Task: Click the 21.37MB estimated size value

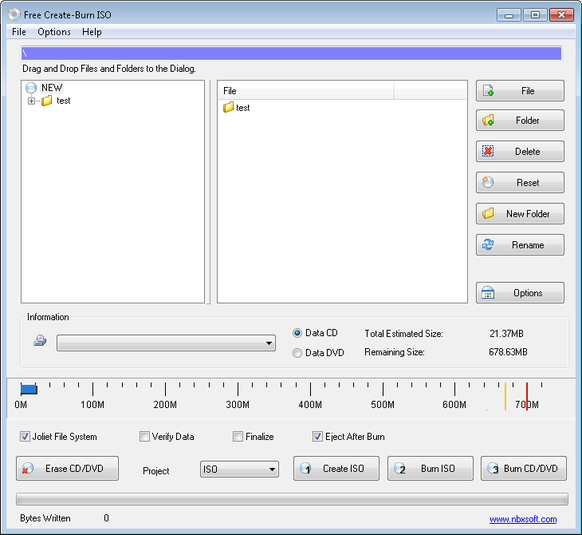Action: click(x=506, y=333)
